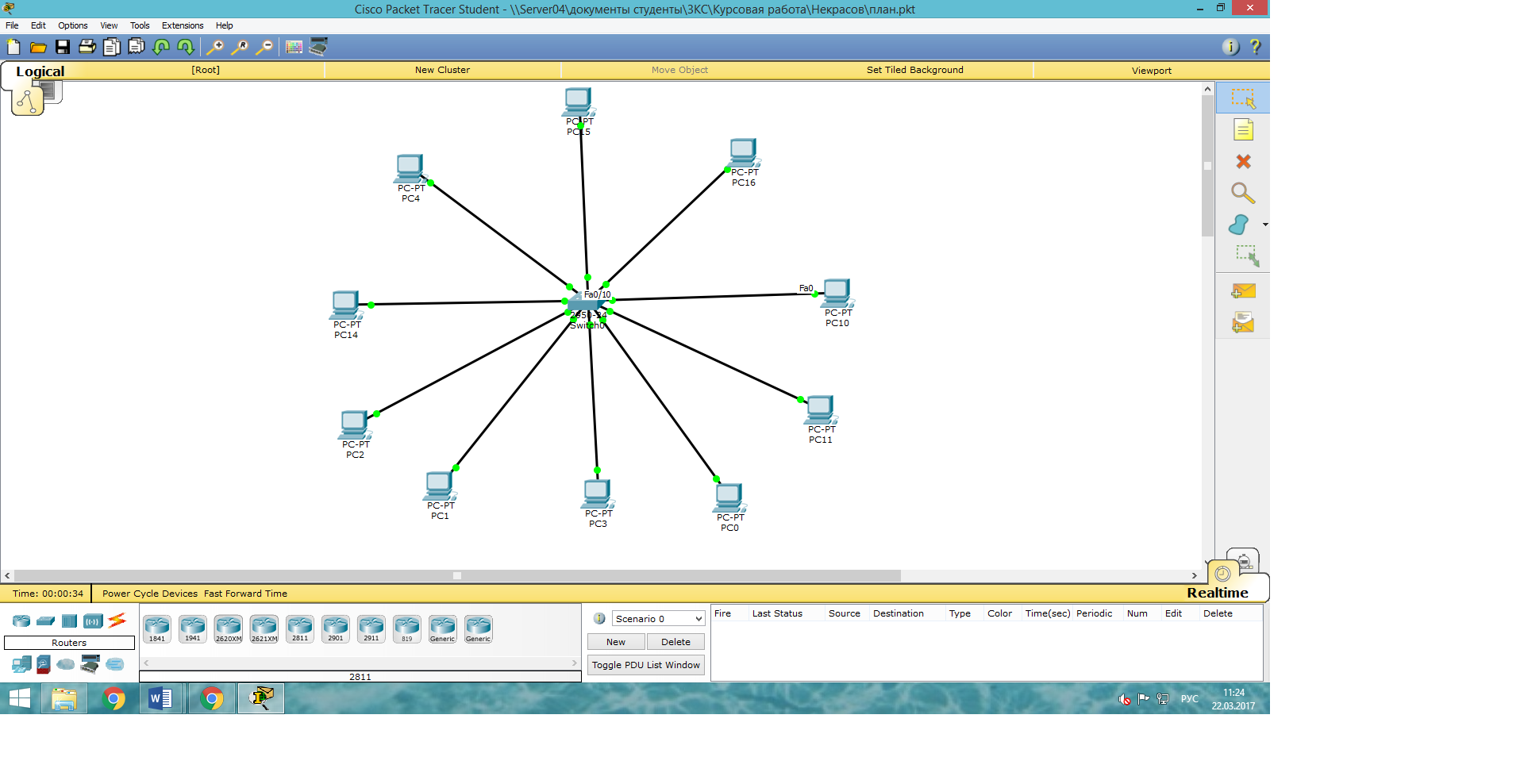Viewport: 1524px width, 784px height.
Task: Select the Place Note tool
Action: coord(1243,130)
